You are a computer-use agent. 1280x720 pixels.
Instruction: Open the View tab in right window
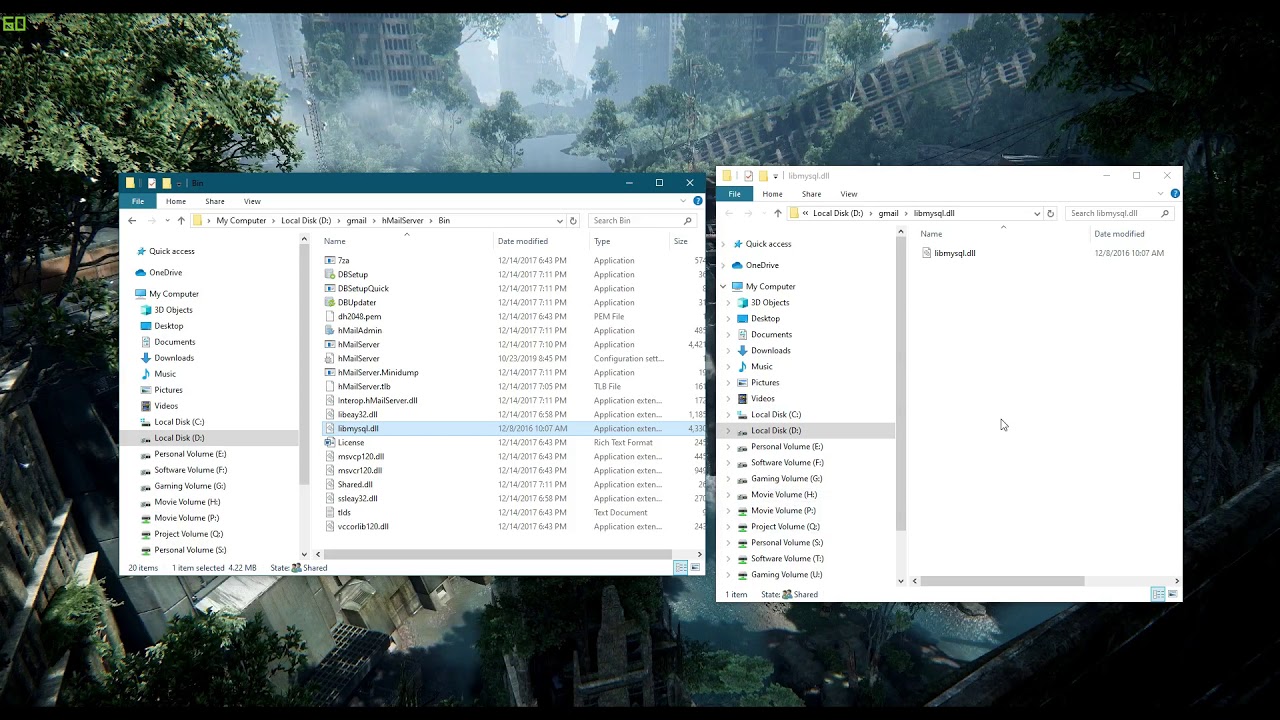[849, 194]
